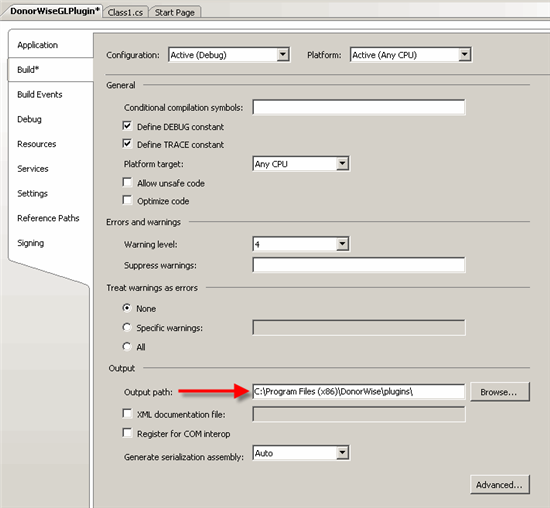Open the Configuration dropdown arrow
The width and height of the screenshot is (550, 508).
pos(283,55)
